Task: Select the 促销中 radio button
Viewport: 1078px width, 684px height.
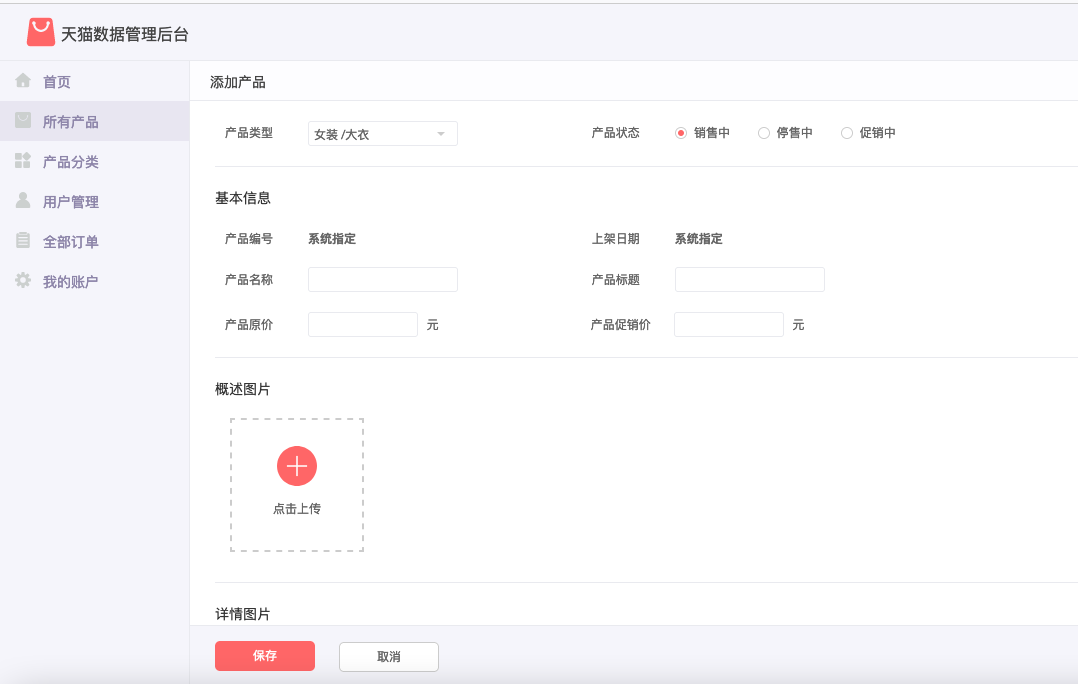Action: point(847,133)
